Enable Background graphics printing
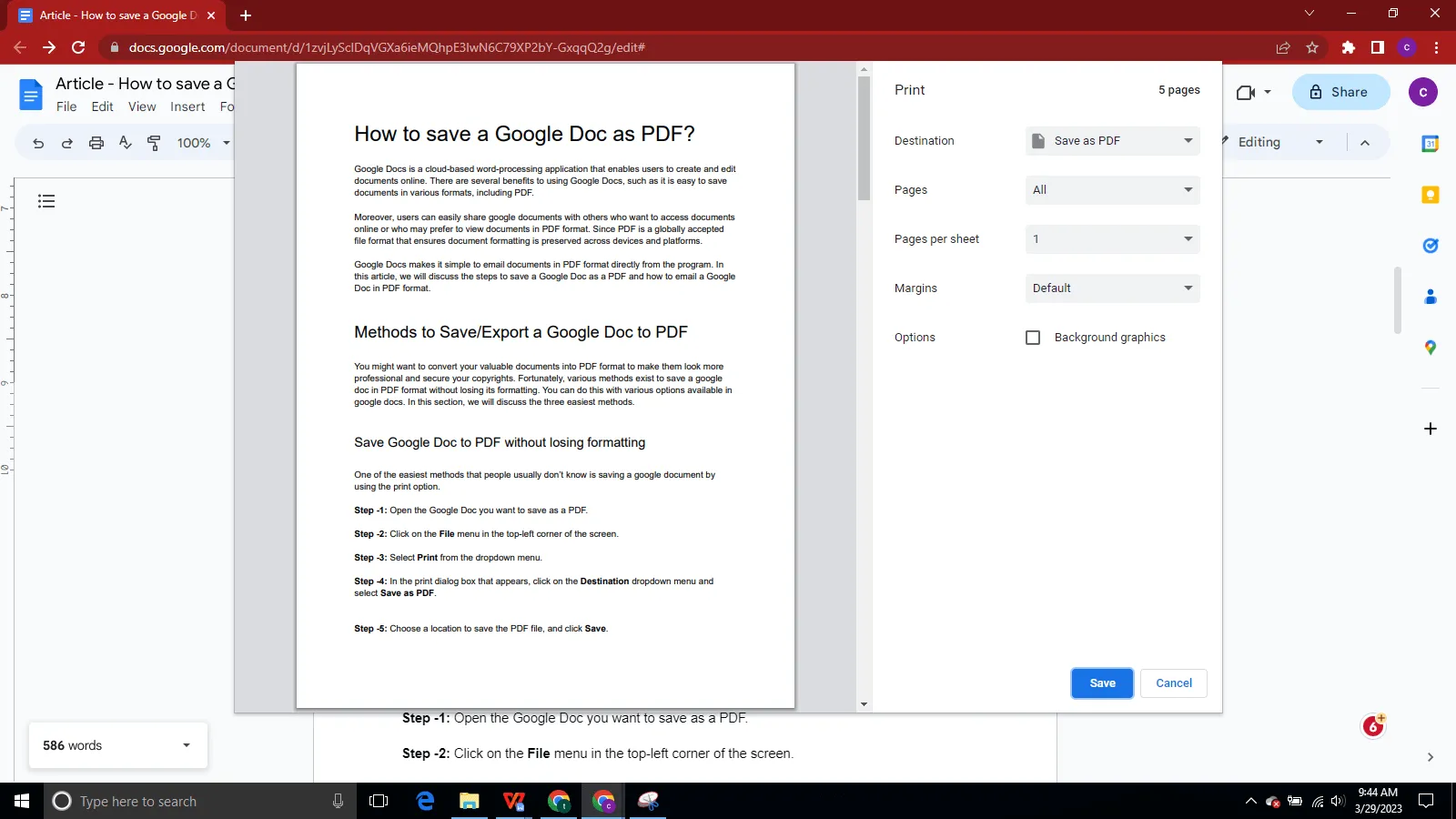 point(1033,337)
